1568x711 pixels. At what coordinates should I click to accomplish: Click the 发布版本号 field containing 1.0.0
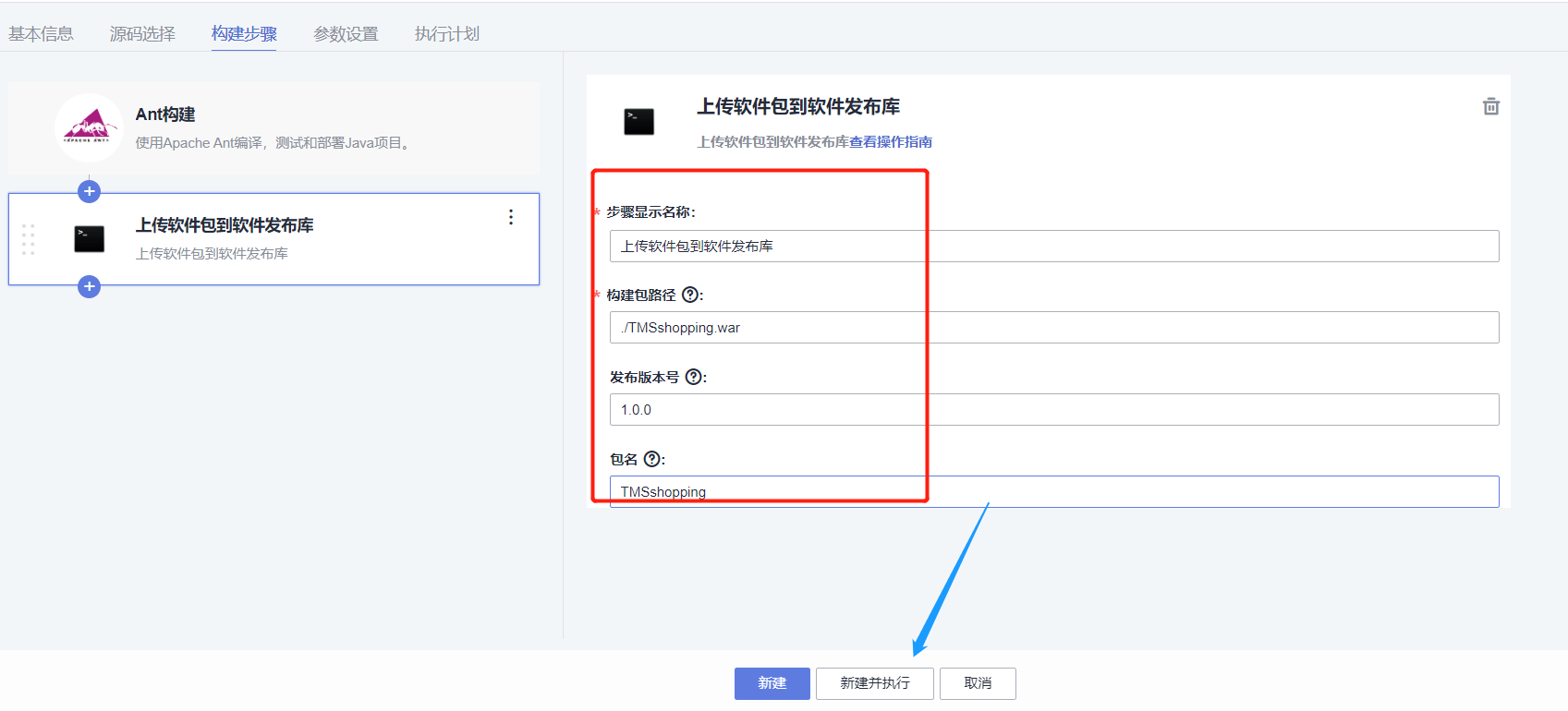1054,410
